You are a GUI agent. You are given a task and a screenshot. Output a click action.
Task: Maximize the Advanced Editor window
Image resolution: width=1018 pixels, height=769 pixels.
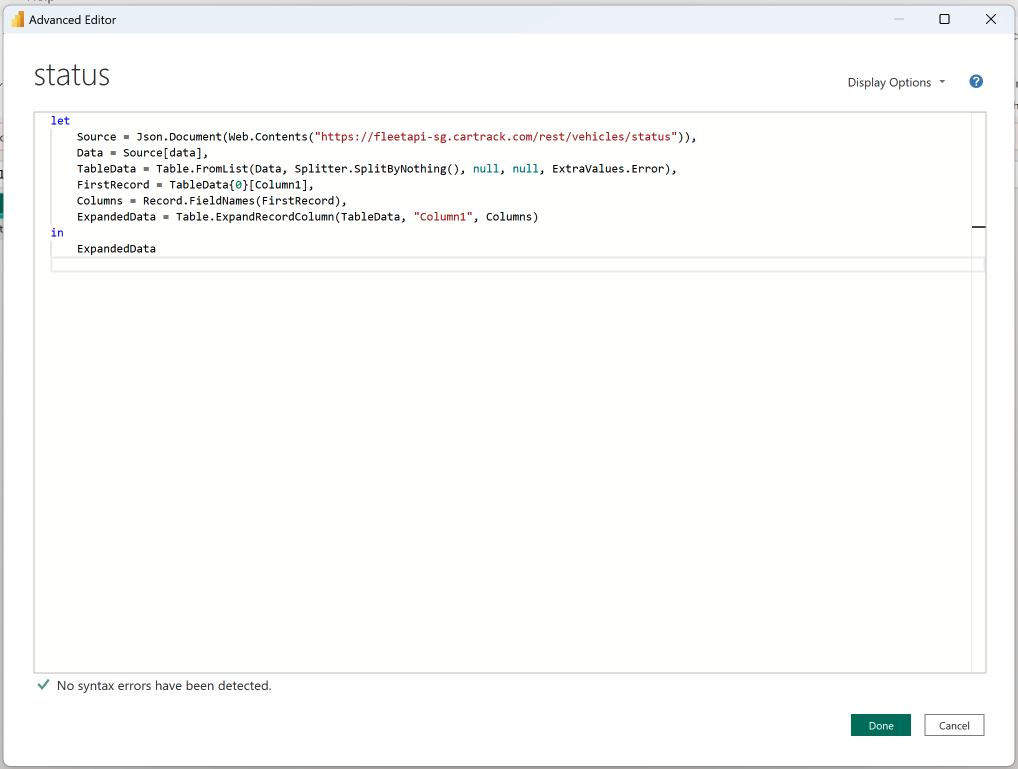[x=944, y=19]
